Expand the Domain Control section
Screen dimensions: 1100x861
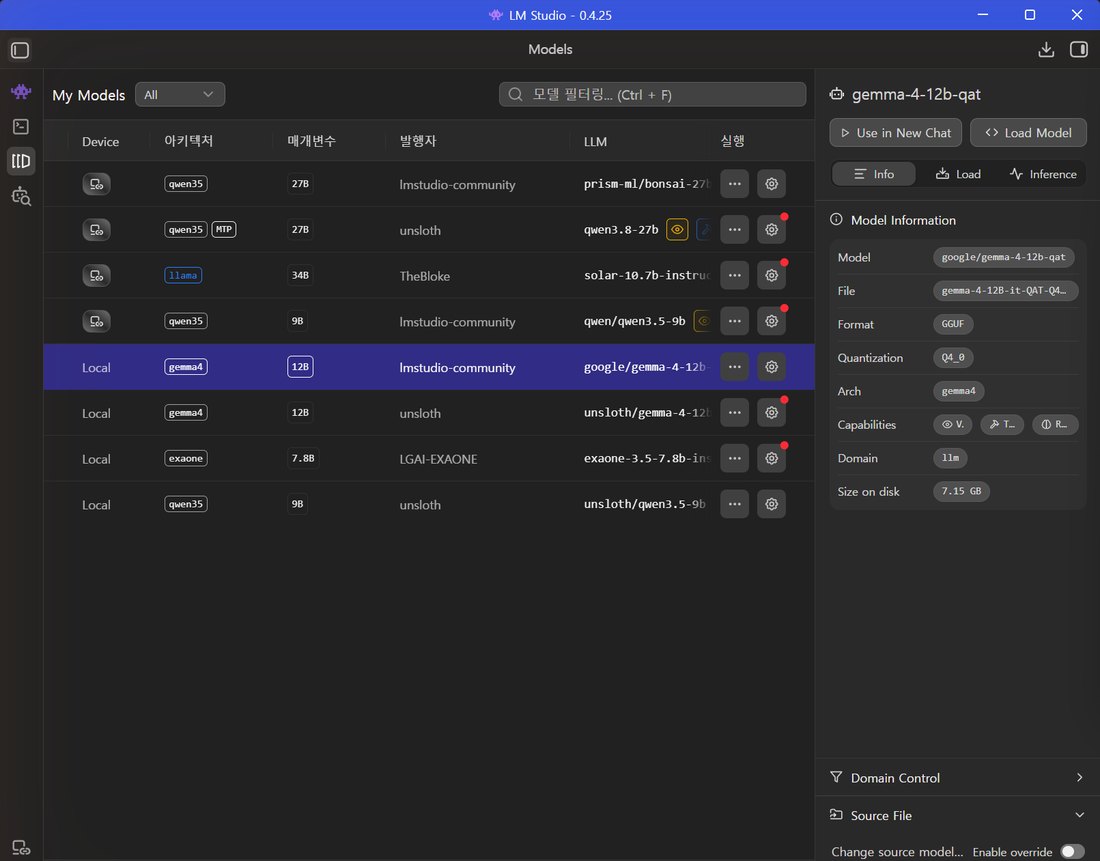click(x=957, y=777)
